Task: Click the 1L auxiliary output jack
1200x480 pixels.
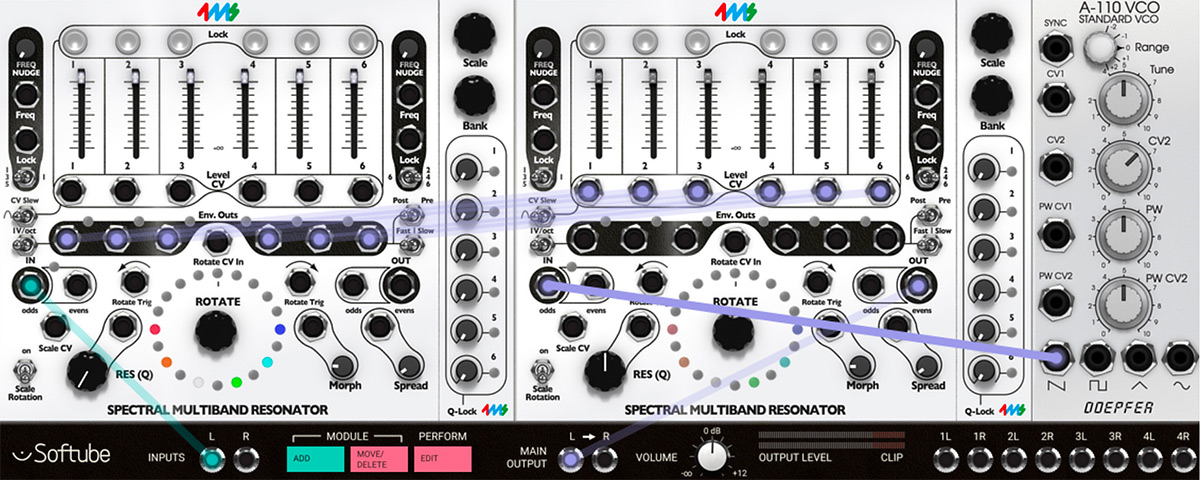Action: 945,460
